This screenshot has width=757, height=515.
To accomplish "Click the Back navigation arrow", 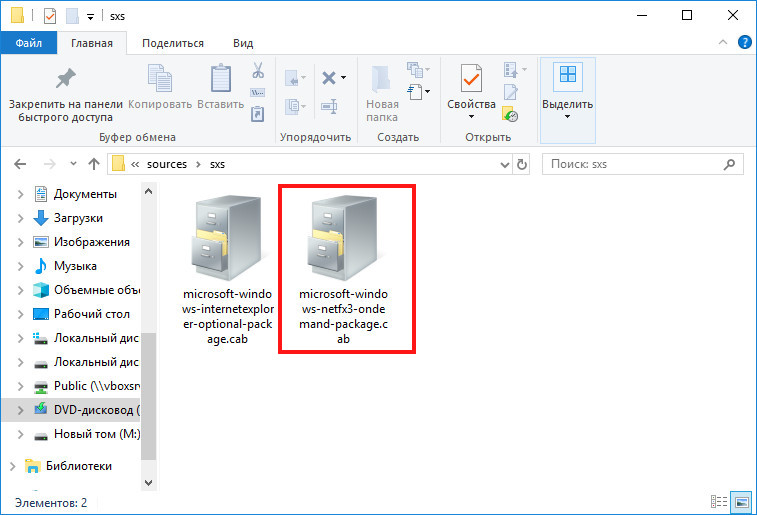I will pyautogui.click(x=20, y=165).
